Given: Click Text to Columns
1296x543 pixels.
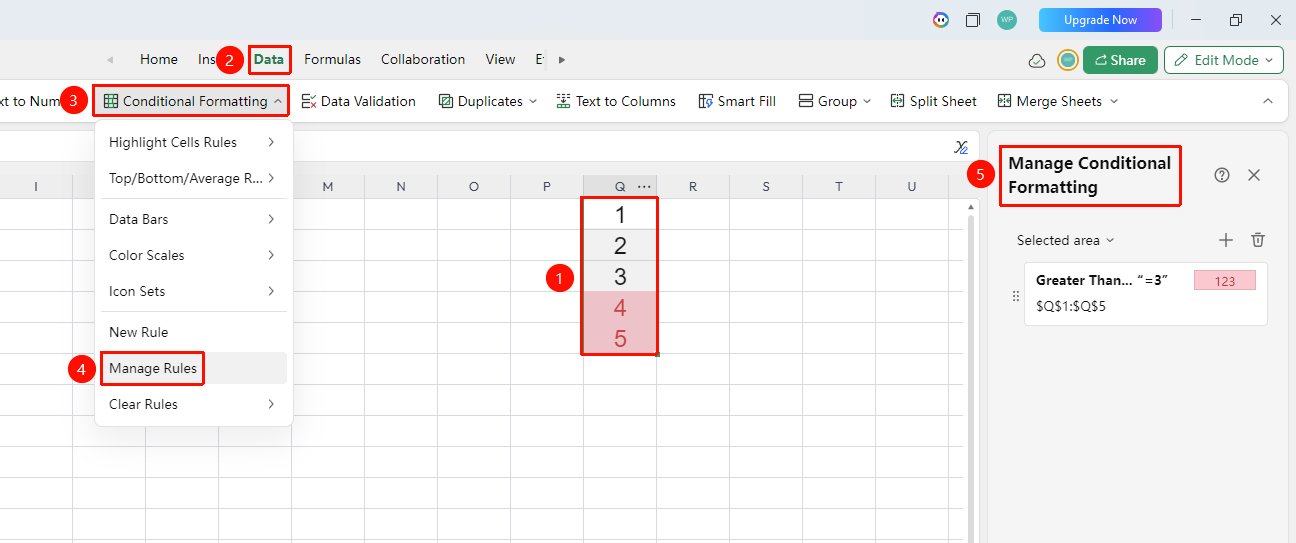Looking at the screenshot, I should (616, 101).
